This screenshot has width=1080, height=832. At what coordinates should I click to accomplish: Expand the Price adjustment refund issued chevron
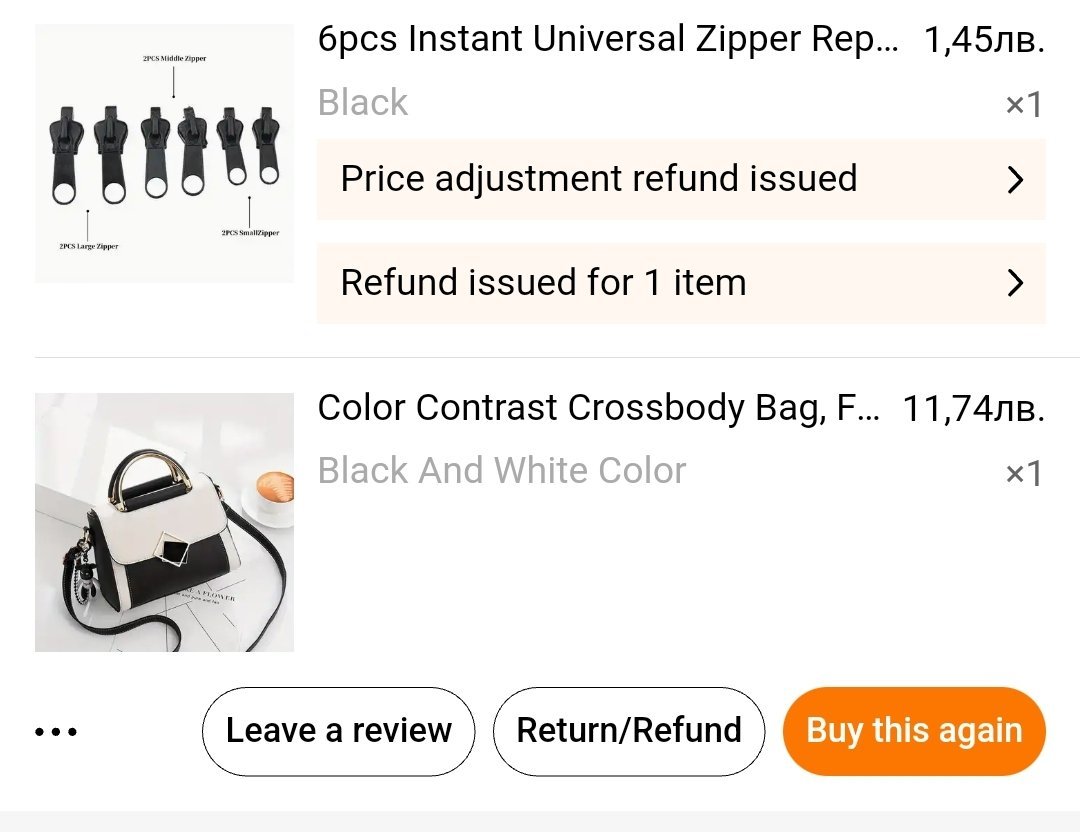(x=1015, y=180)
